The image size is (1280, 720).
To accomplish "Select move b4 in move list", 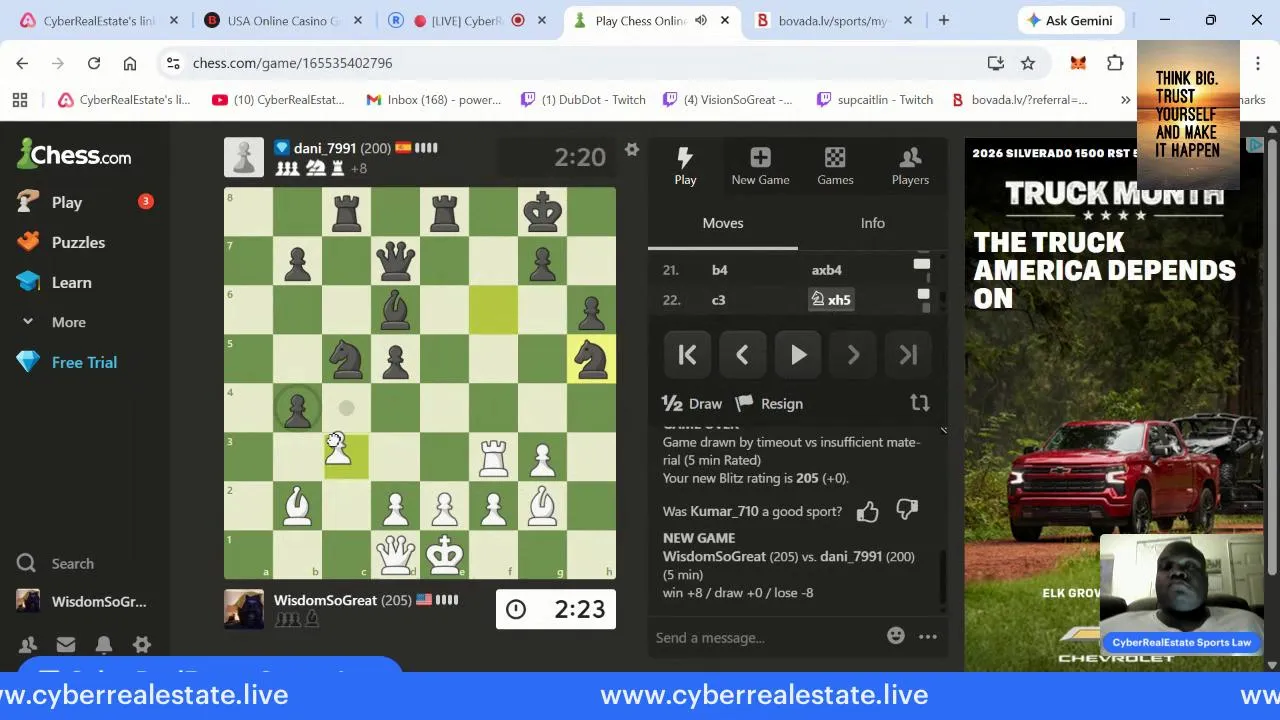I will (719, 270).
